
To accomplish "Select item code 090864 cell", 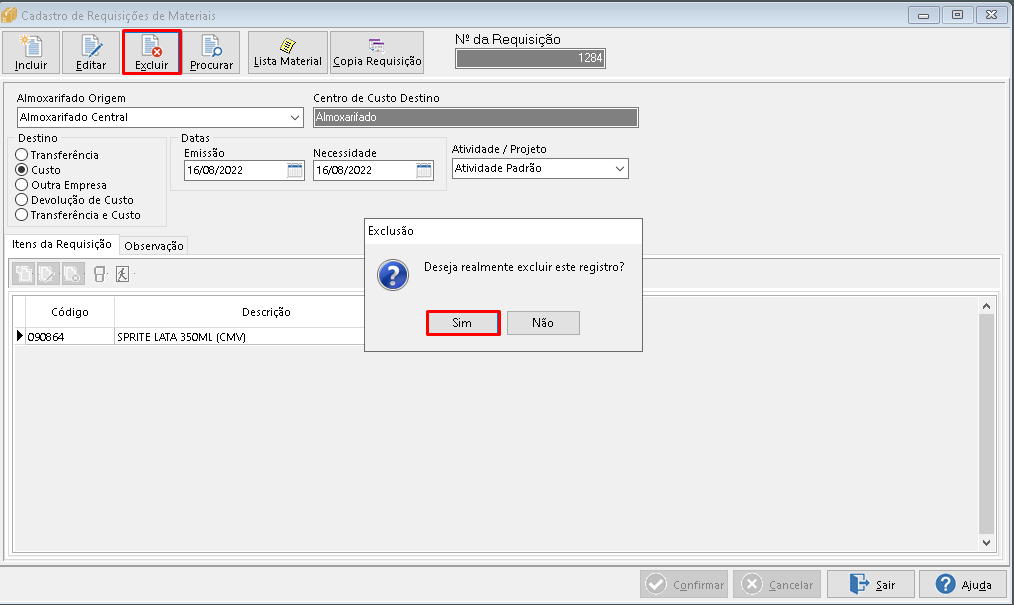I will click(70, 337).
